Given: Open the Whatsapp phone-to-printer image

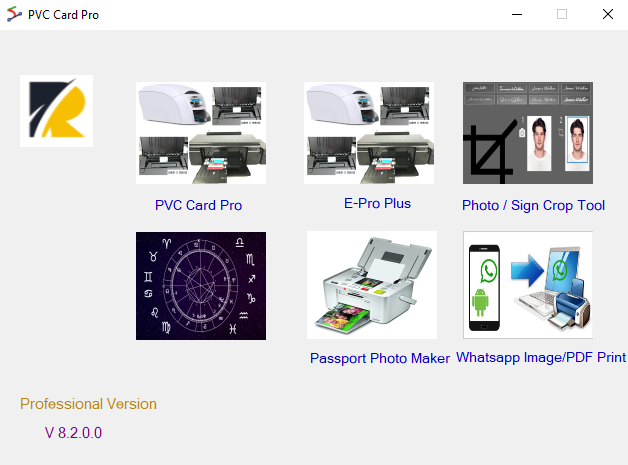Looking at the screenshot, I should coord(528,285).
